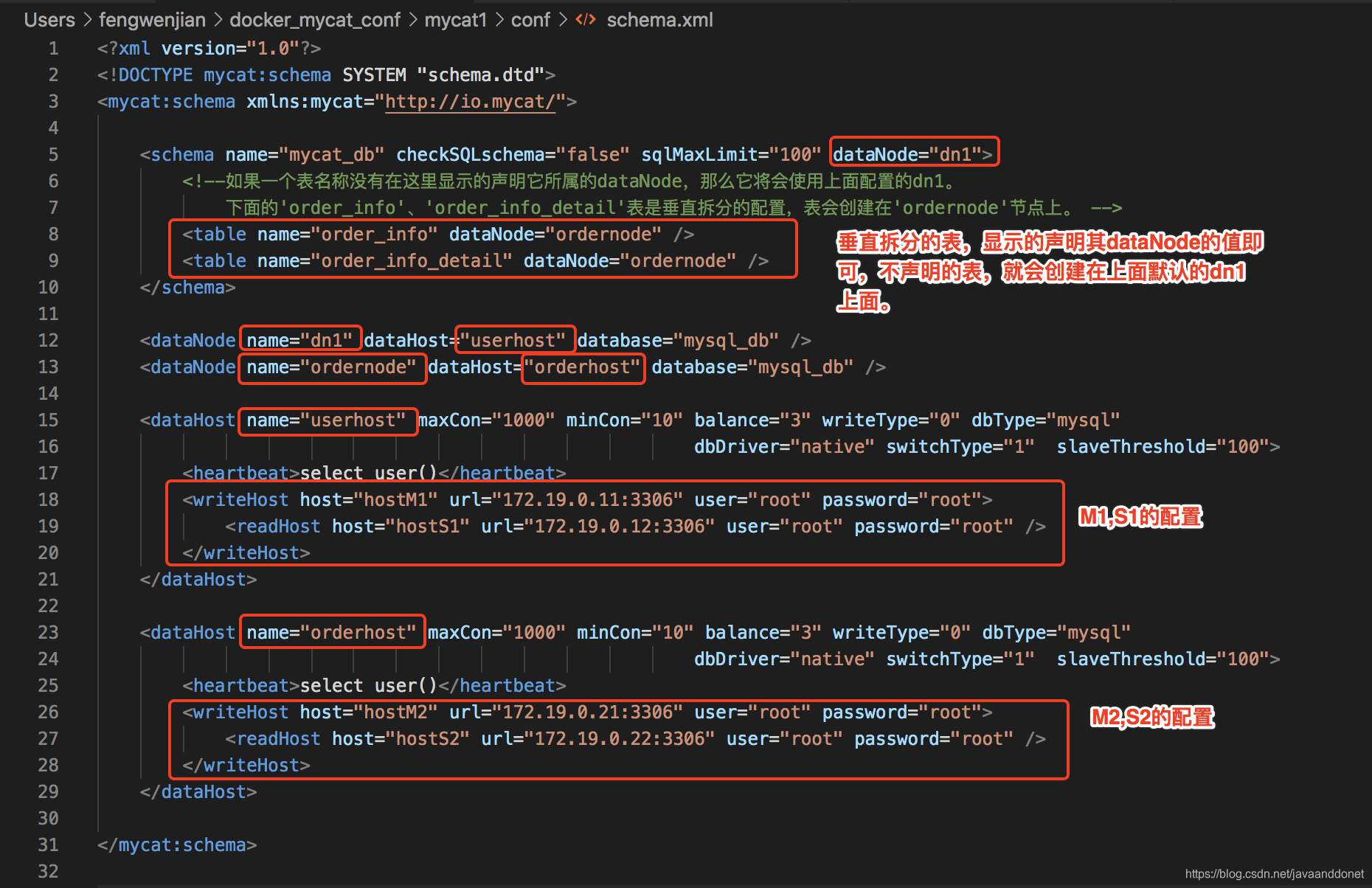Click the sqlMaxLimit="100" attribute
This screenshot has width=1372, height=888.
point(731,155)
